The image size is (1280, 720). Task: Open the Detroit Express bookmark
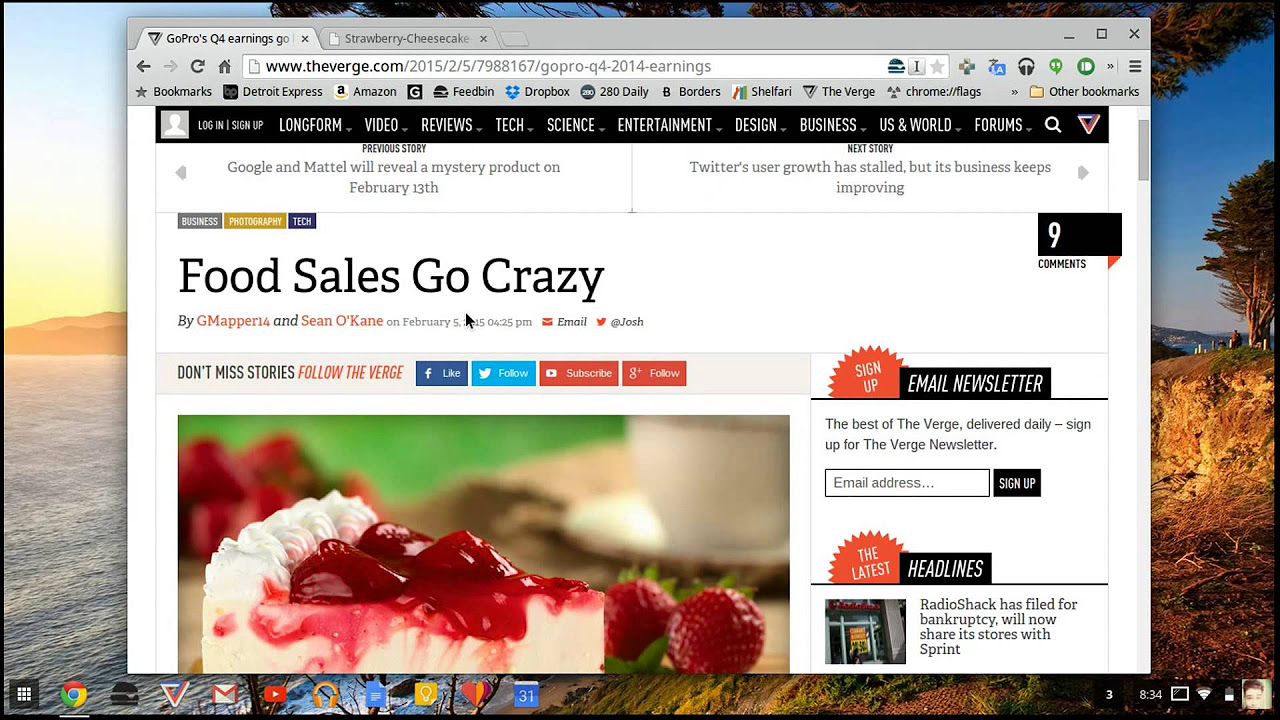[x=273, y=92]
